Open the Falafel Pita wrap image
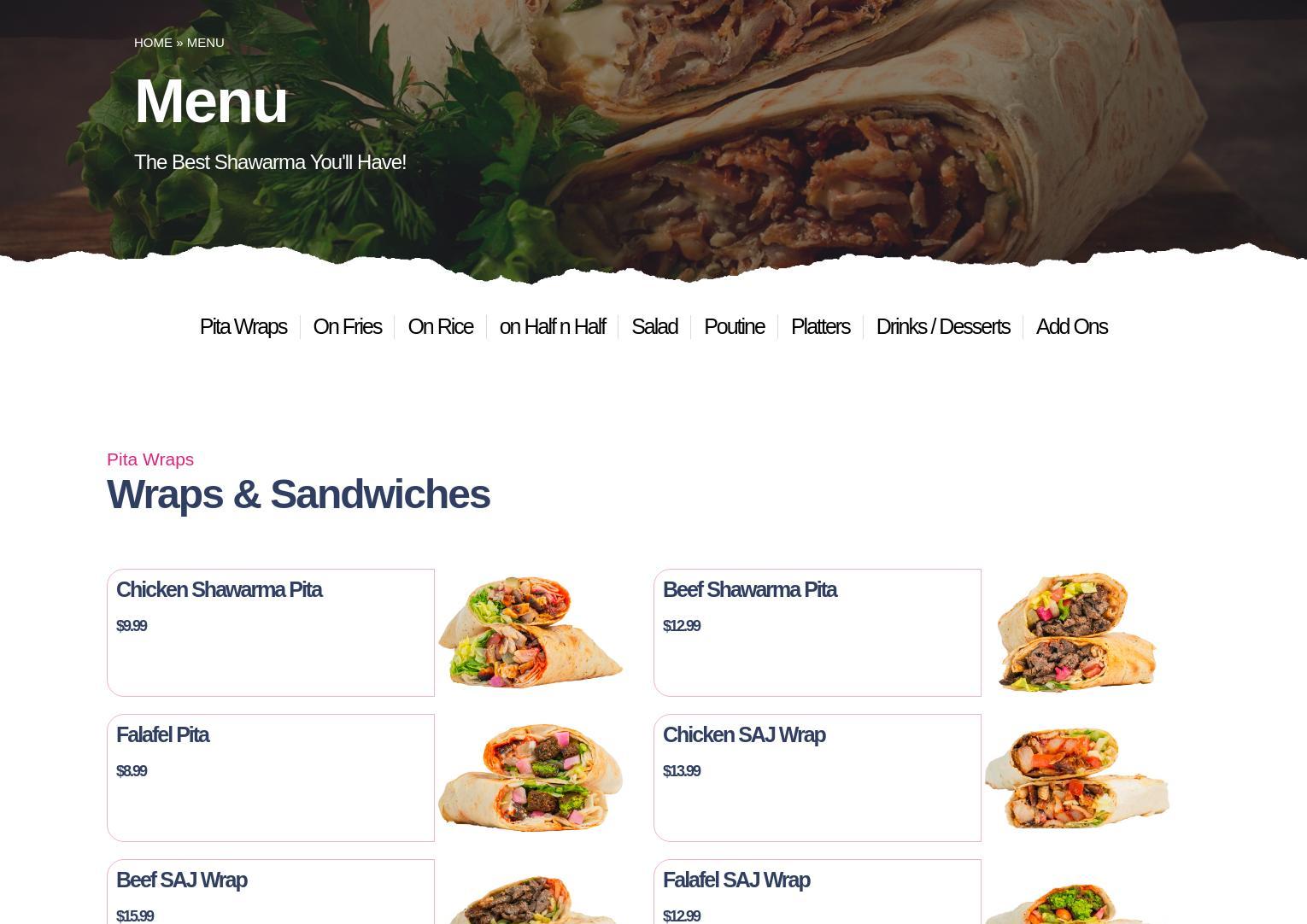The height and width of the screenshot is (924, 1307). point(530,777)
